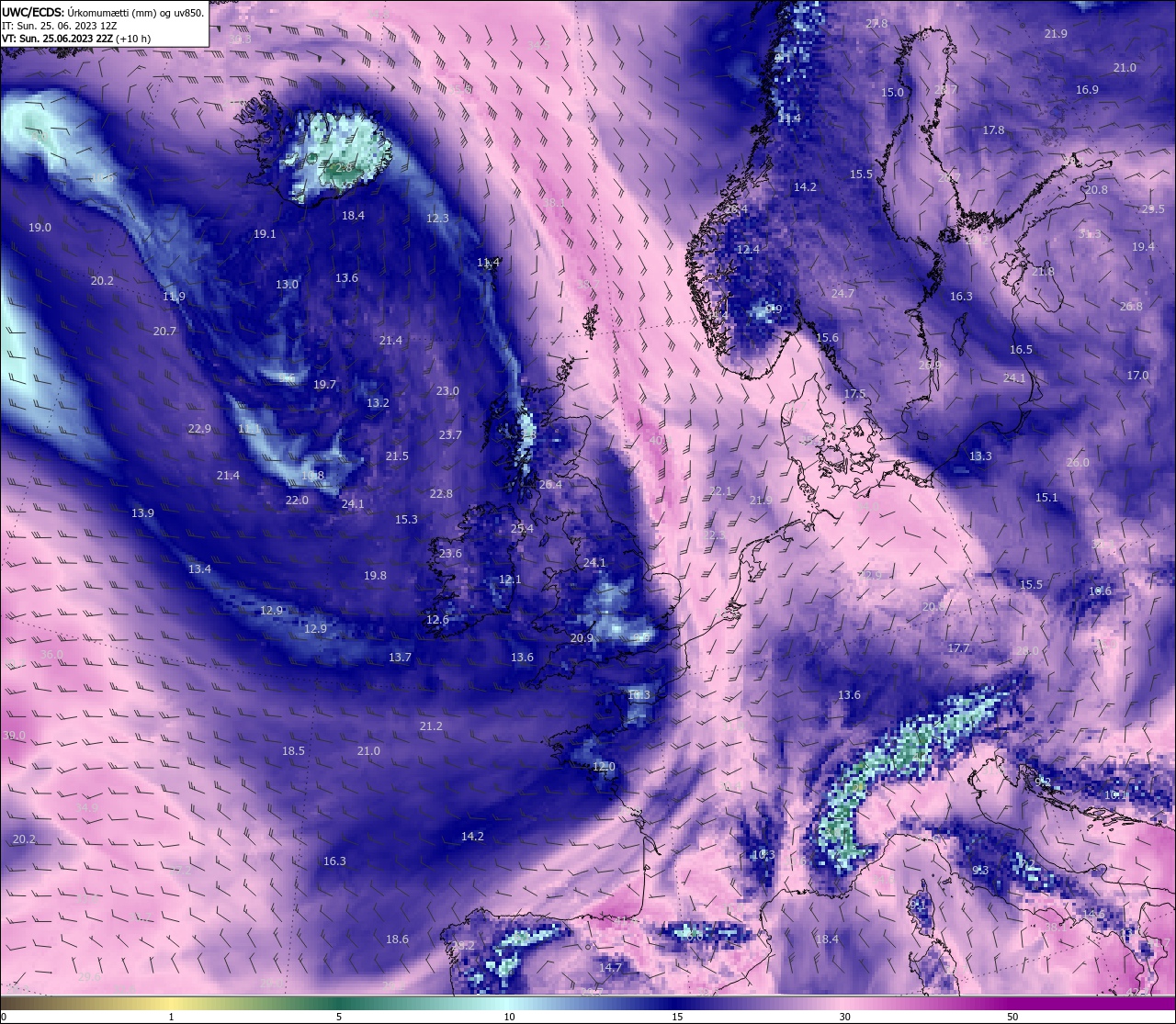This screenshot has width=1176, height=1024.
Task: Click the map value '22.8'
Action: [441, 493]
